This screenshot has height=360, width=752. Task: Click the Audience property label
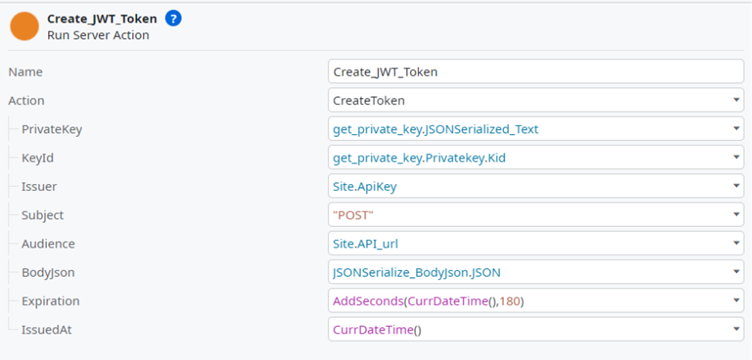coord(48,244)
